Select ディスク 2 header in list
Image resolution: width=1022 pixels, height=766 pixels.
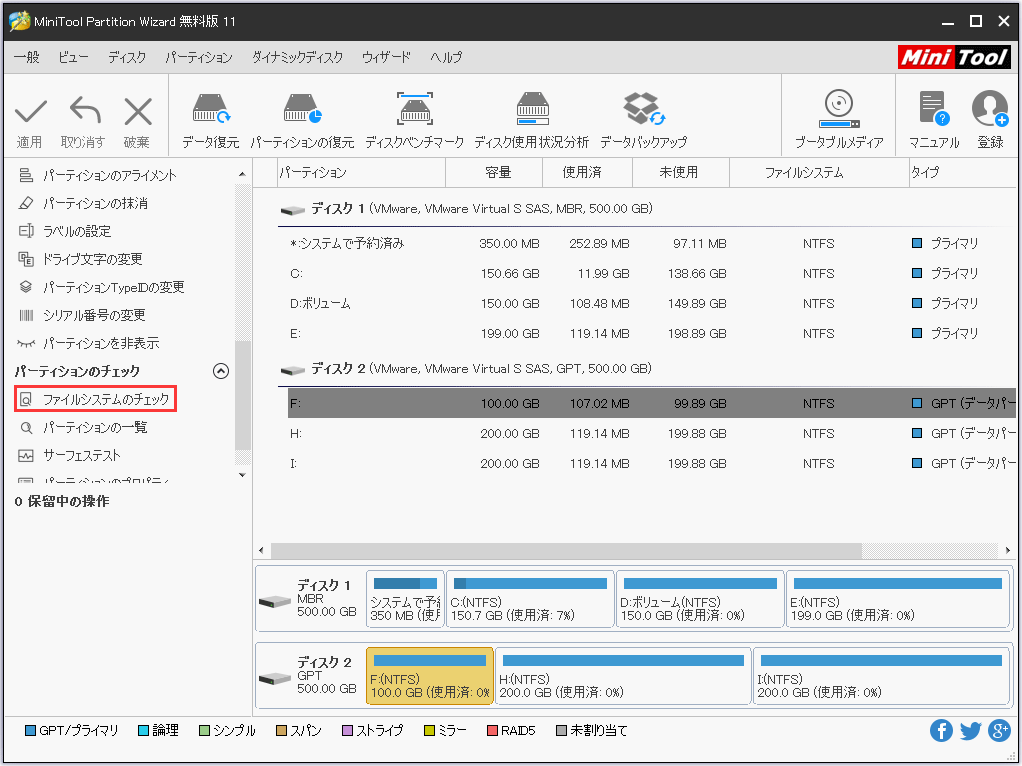click(x=466, y=368)
